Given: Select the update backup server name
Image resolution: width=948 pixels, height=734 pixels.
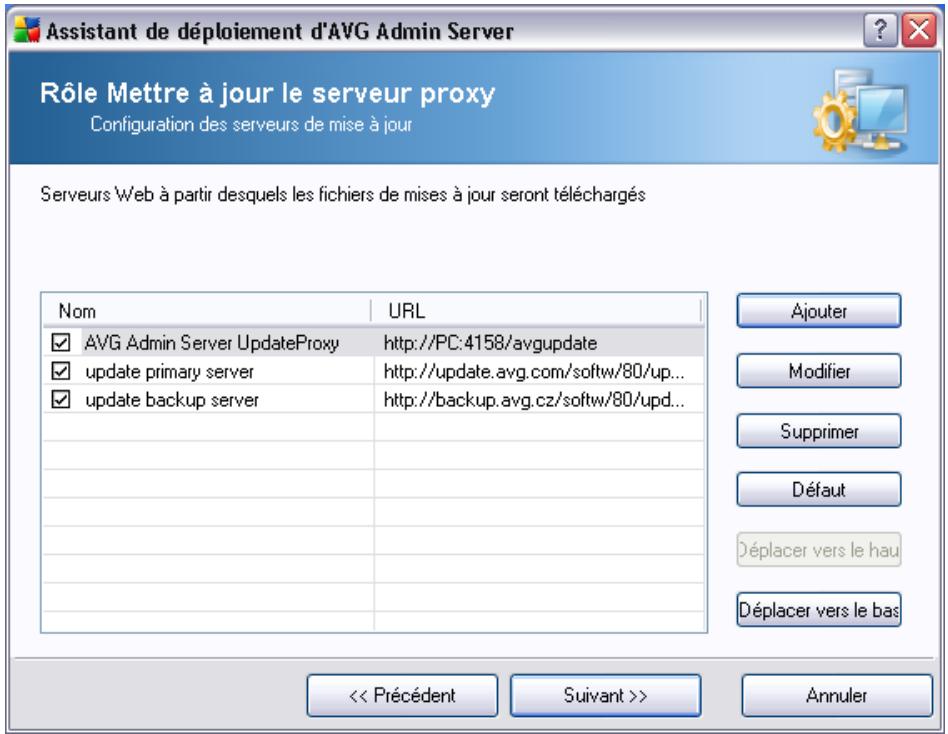Looking at the screenshot, I should point(172,400).
